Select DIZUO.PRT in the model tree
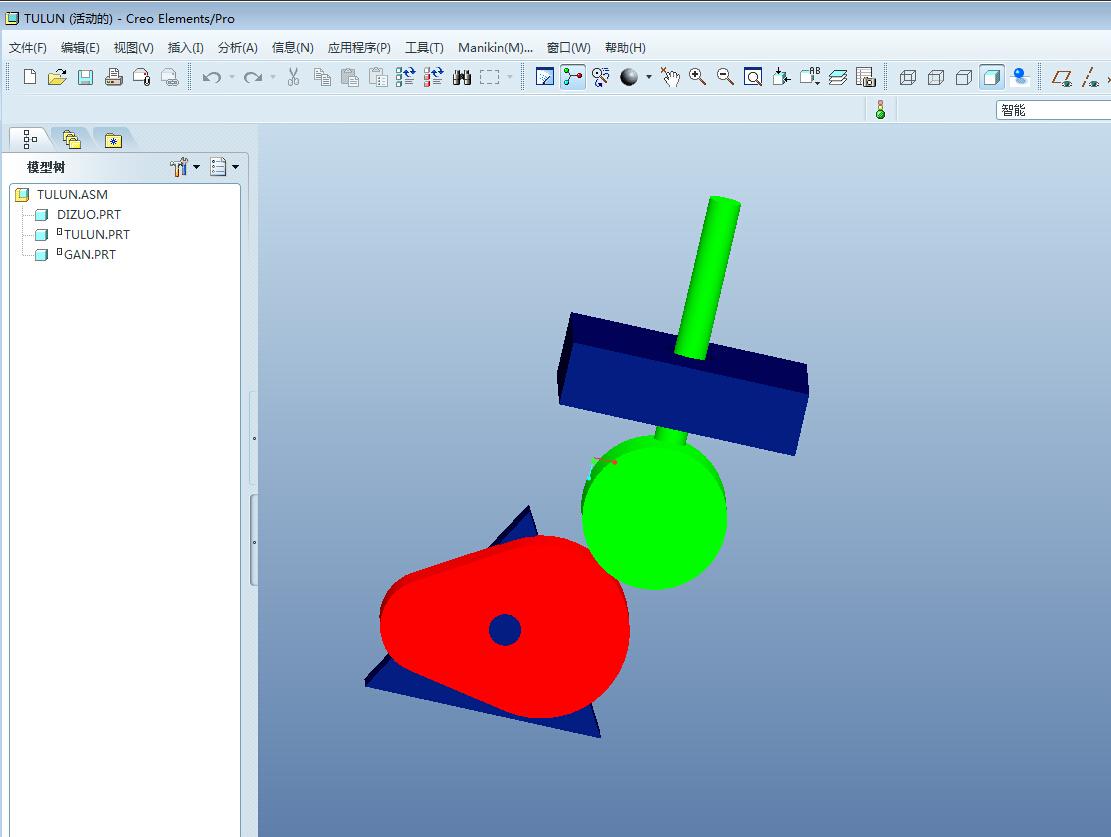 (x=89, y=214)
